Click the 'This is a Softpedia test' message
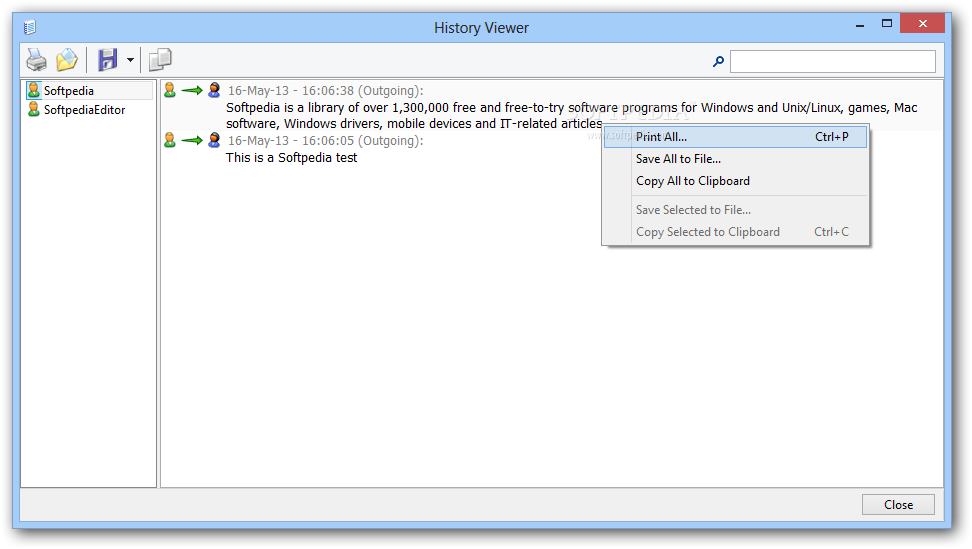 (x=291, y=157)
